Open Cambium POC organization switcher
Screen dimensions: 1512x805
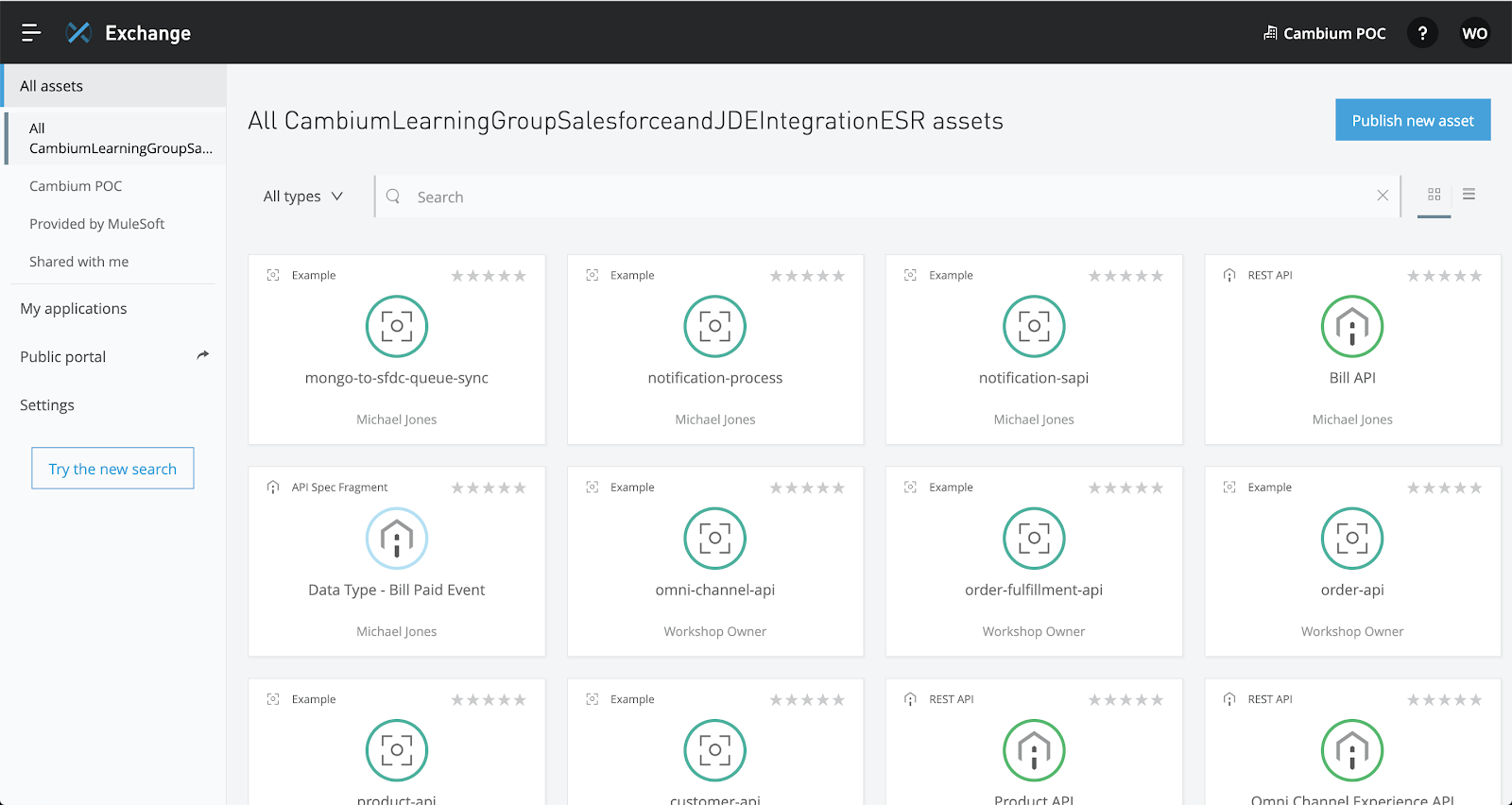[x=1325, y=33]
